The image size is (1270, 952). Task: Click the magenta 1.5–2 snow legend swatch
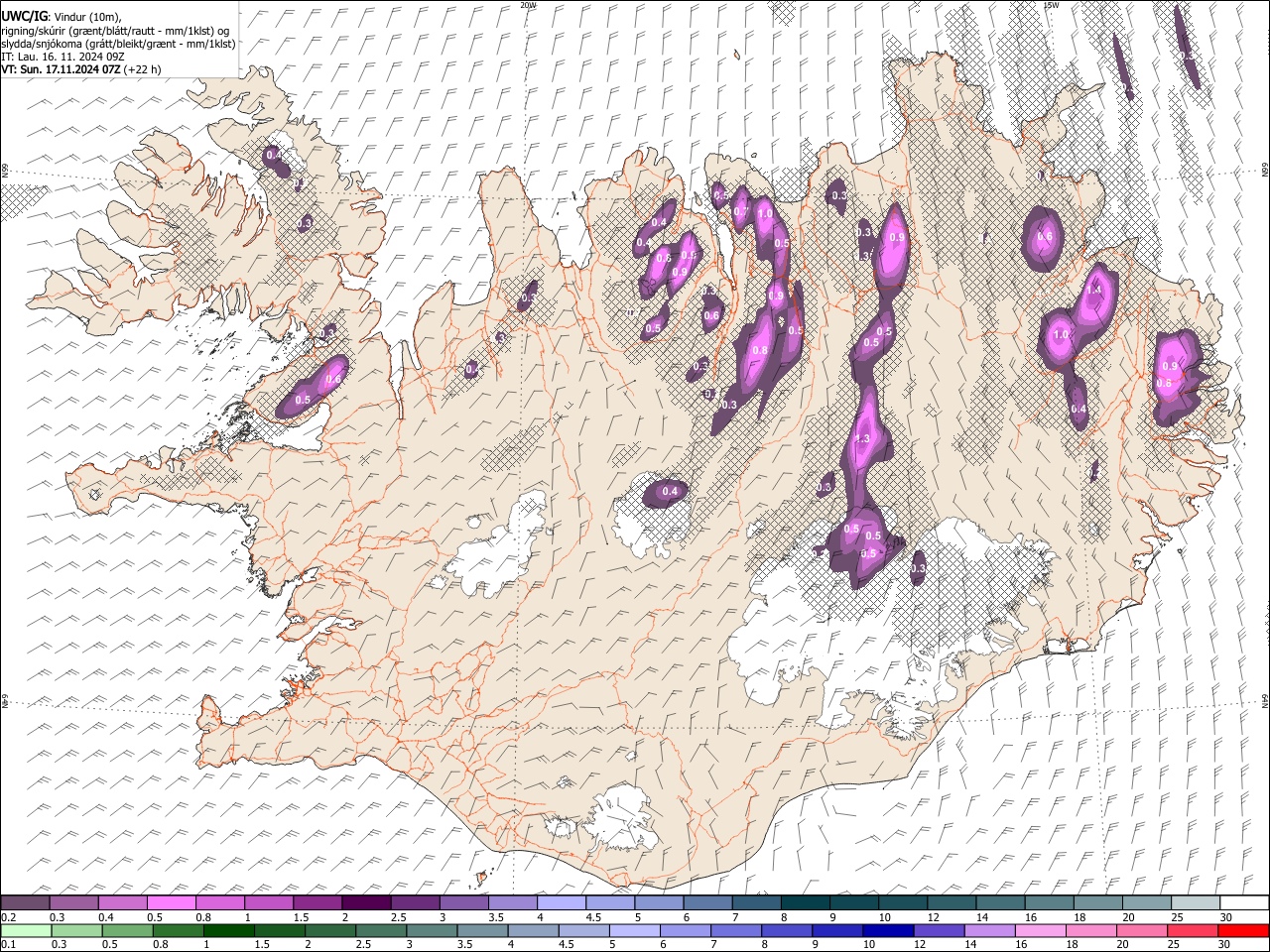(317, 902)
